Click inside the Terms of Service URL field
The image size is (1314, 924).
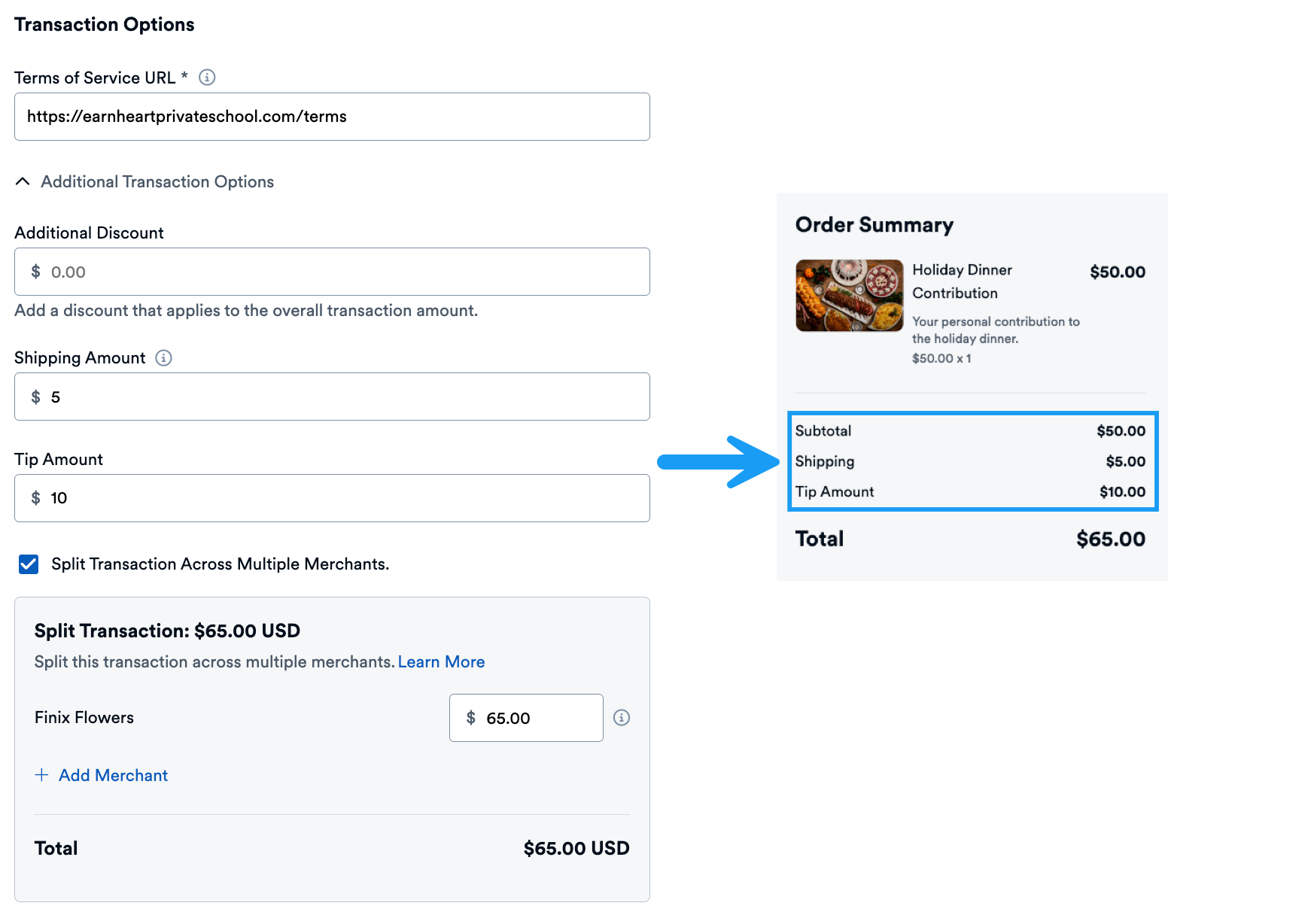tap(332, 117)
